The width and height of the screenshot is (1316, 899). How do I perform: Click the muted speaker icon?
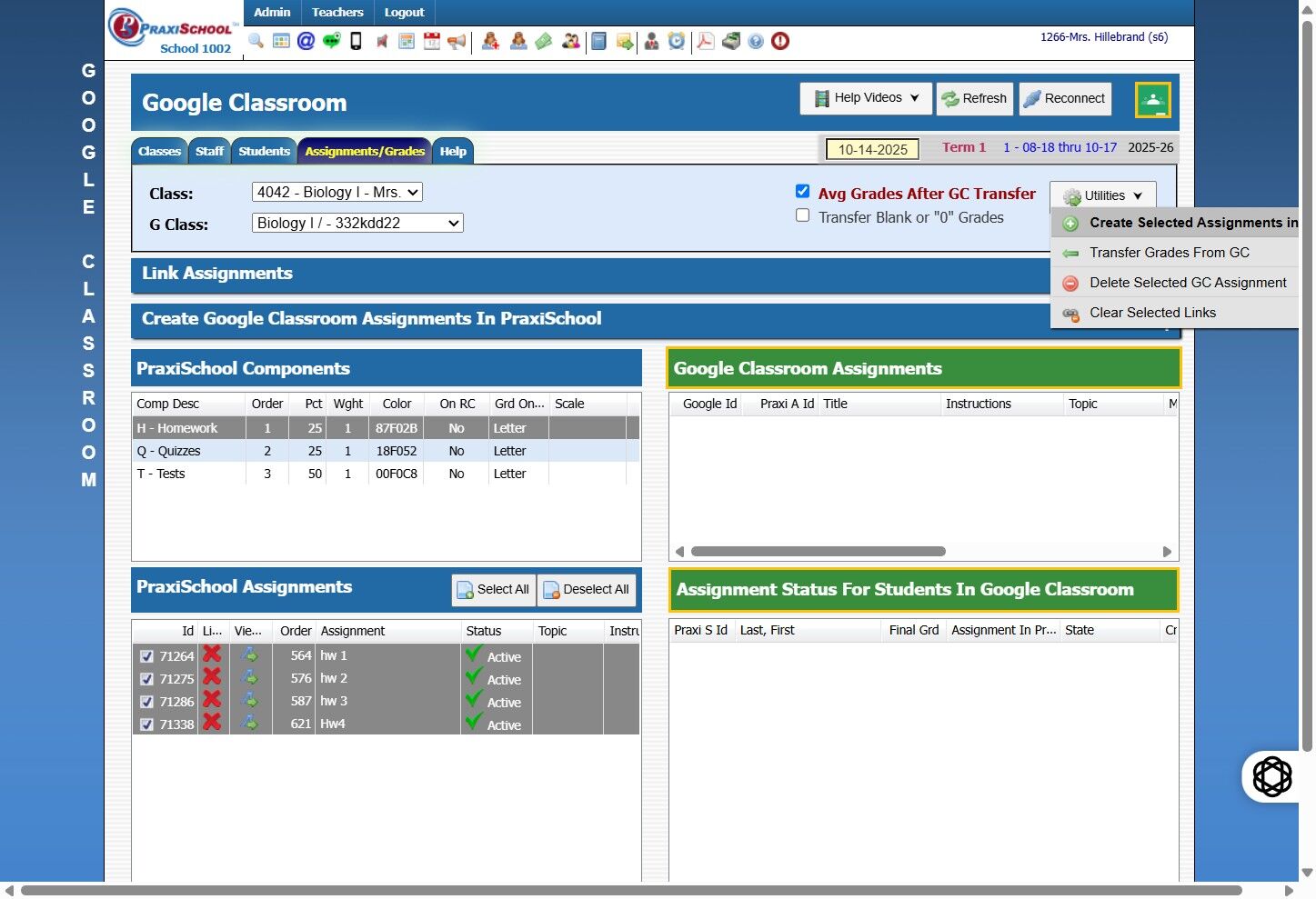(x=382, y=41)
